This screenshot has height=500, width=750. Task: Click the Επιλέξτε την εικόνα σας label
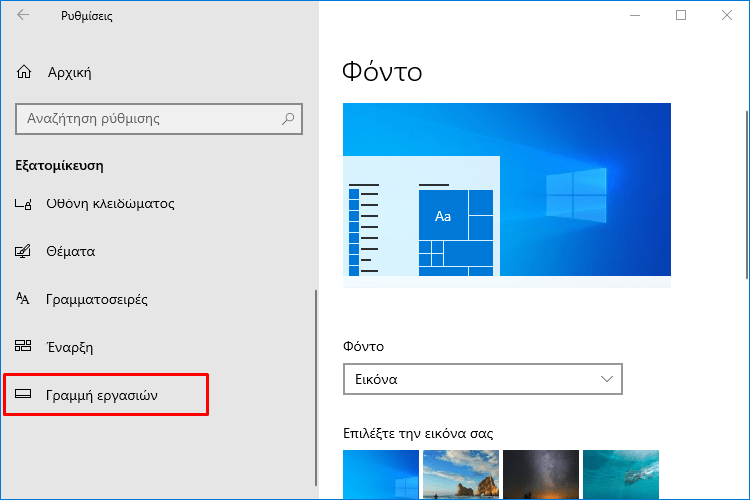[x=418, y=433]
